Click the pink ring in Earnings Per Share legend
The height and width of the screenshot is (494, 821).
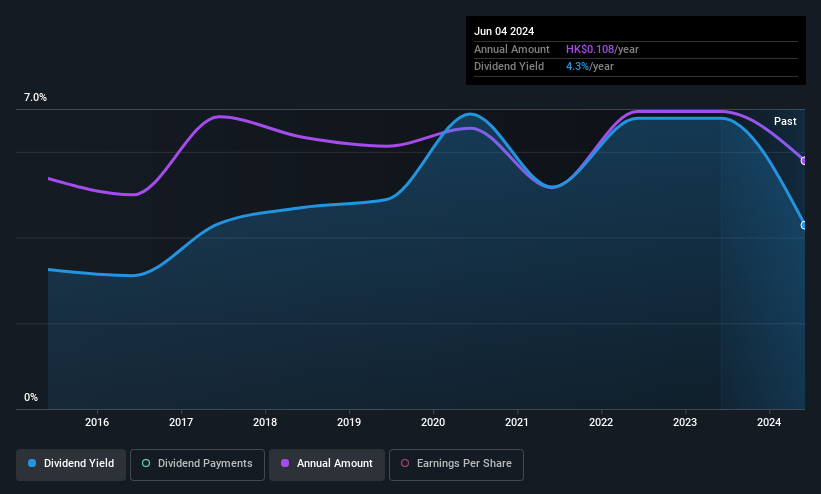(405, 464)
